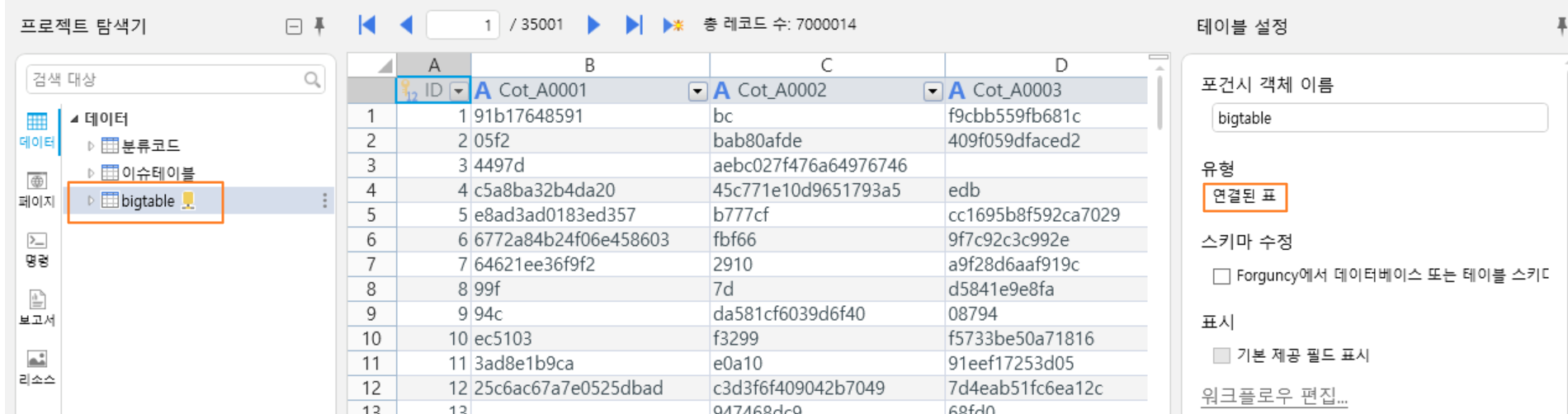Jump to the last record page

(633, 25)
